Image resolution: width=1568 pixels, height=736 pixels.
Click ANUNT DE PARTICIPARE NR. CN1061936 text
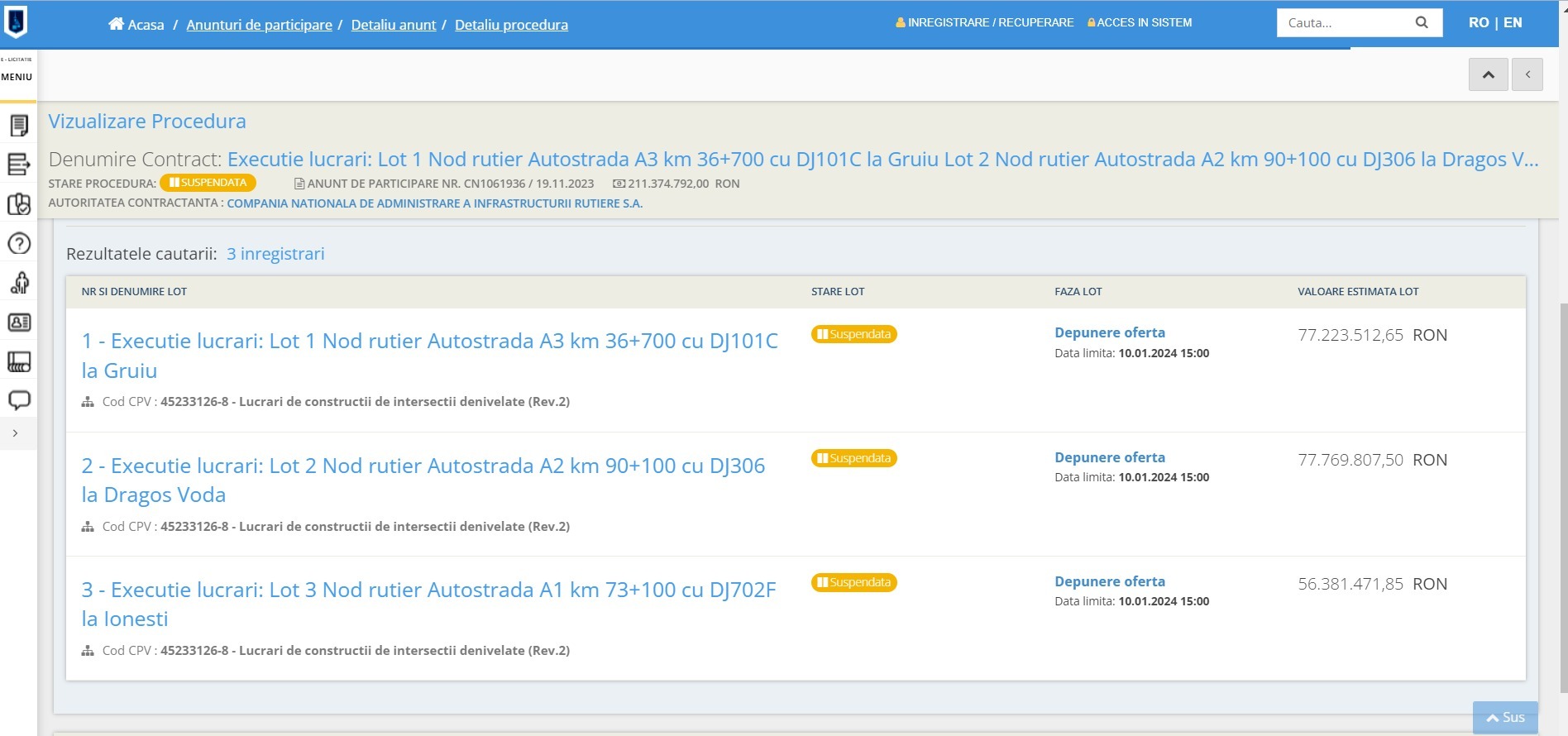coord(444,184)
